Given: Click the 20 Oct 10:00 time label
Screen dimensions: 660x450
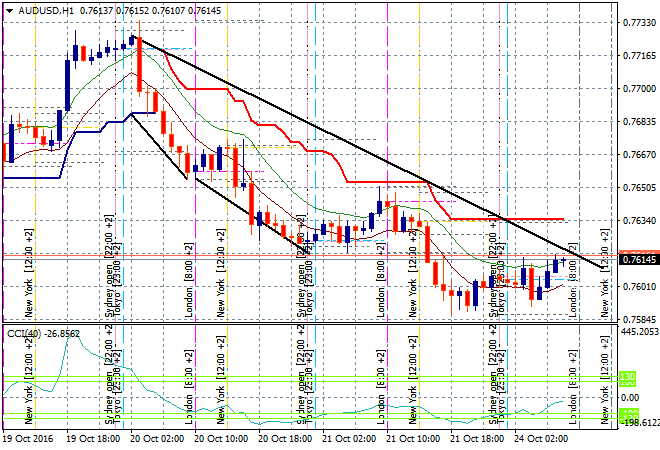Looking at the screenshot, I should click(x=221, y=439).
